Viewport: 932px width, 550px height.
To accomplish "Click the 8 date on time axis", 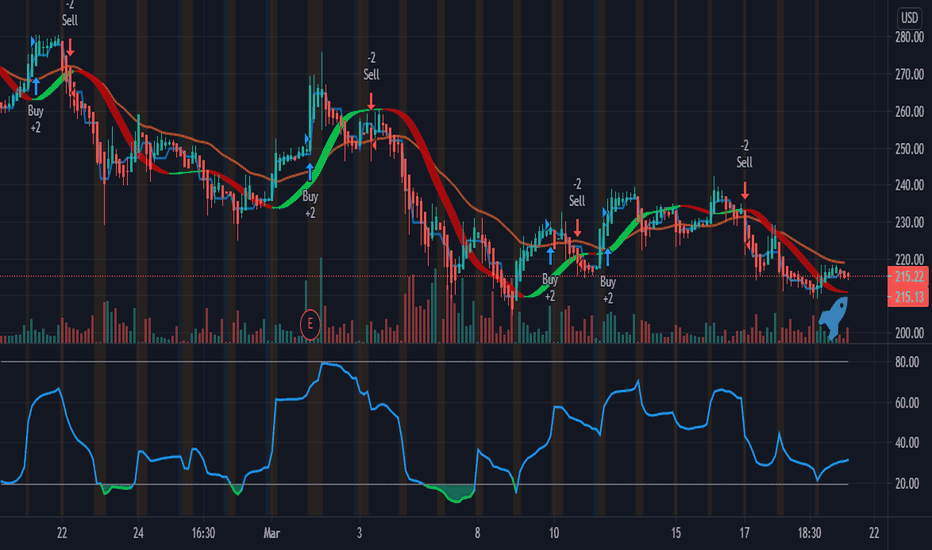I will point(477,533).
